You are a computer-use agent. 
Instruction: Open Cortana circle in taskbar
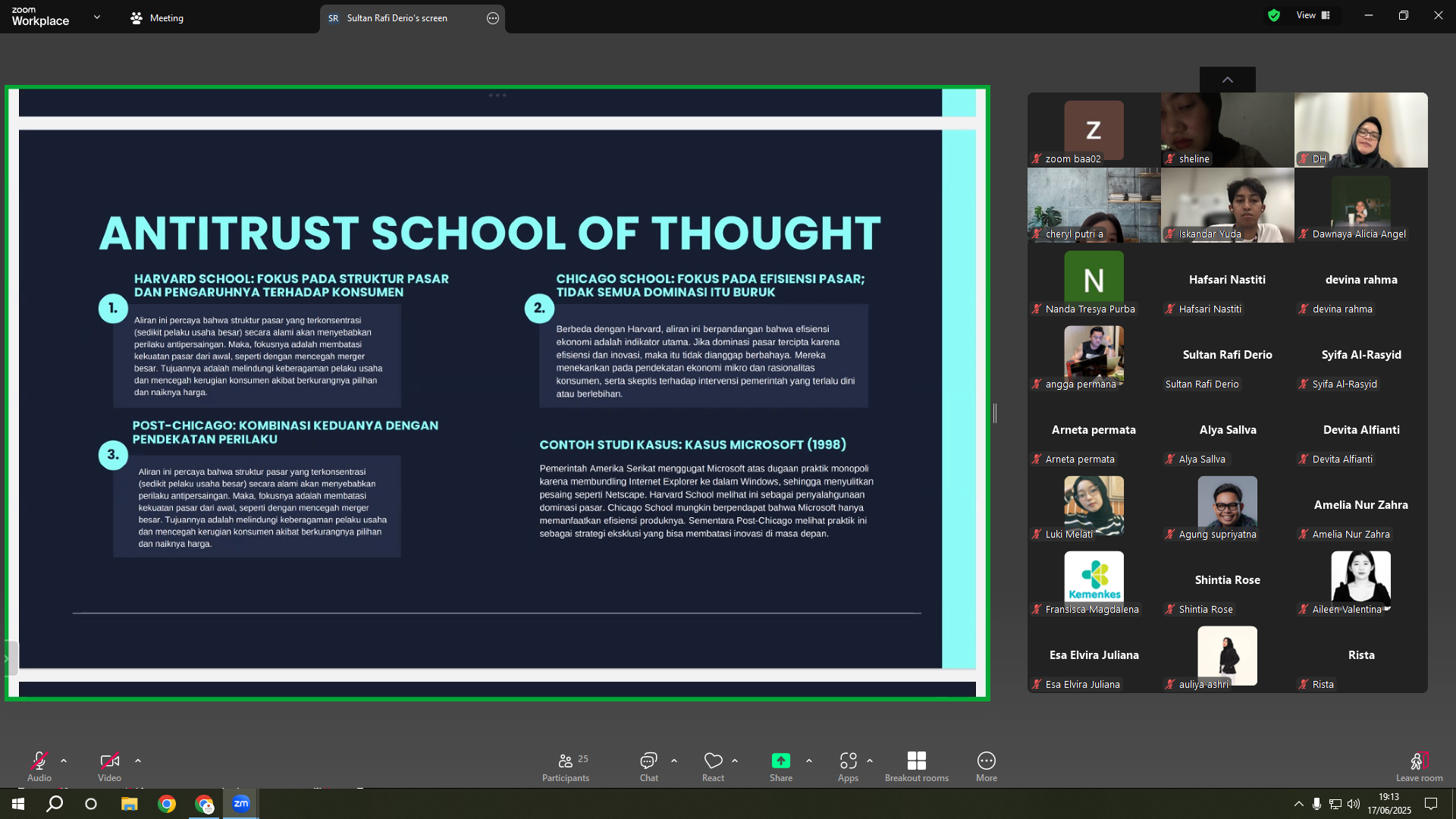pos(91,804)
